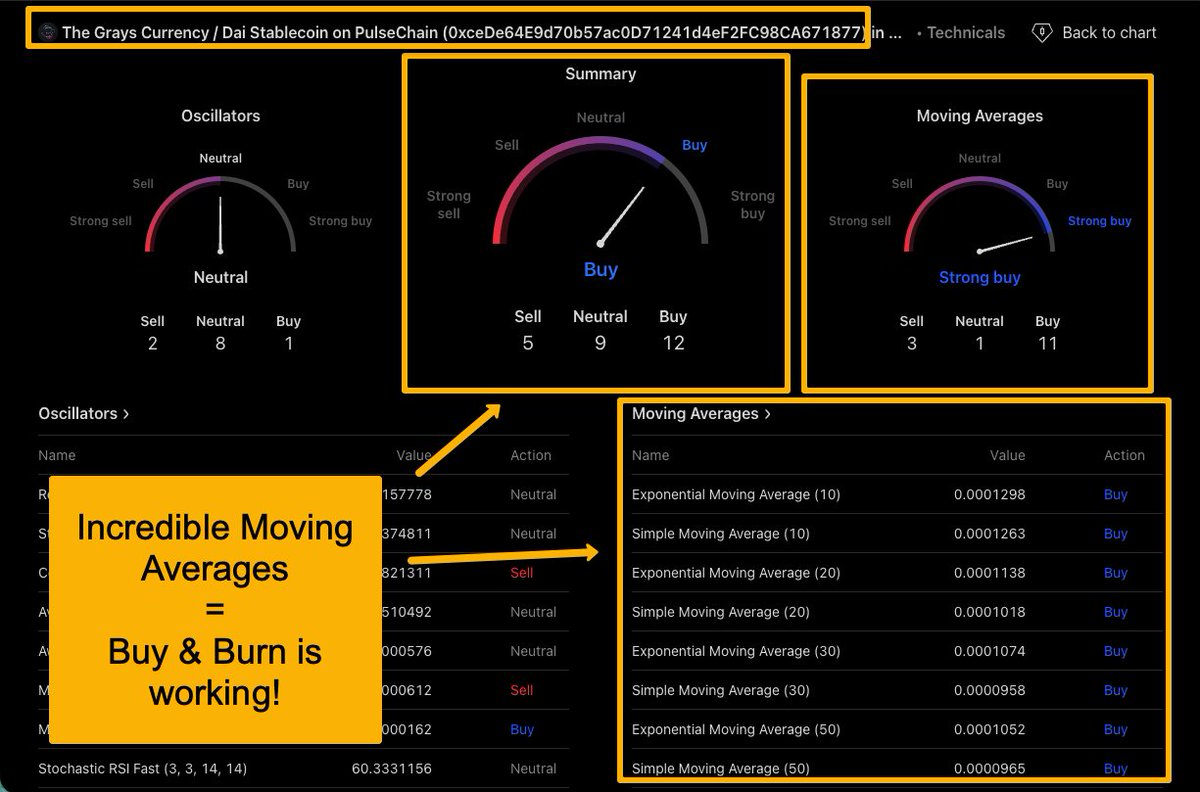
Task: Click Oscillators Sell count 2
Action: point(152,343)
